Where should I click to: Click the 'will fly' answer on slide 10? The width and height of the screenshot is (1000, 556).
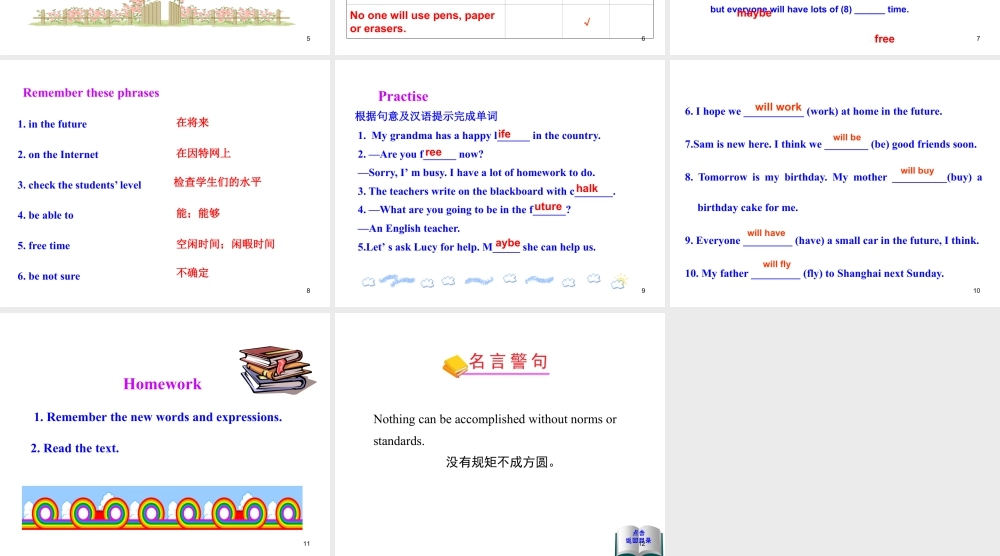click(776, 265)
